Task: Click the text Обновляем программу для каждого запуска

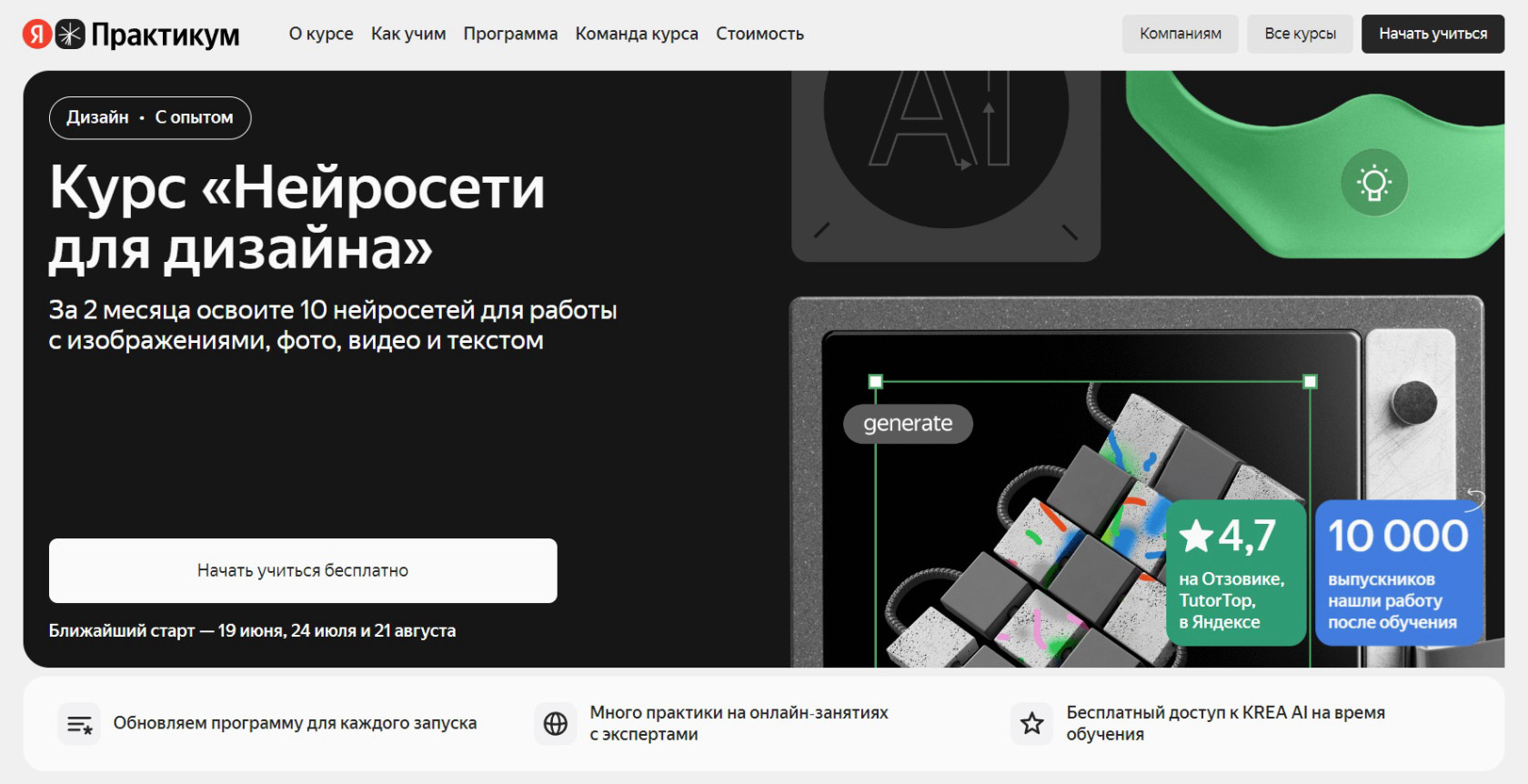Action: (x=295, y=723)
